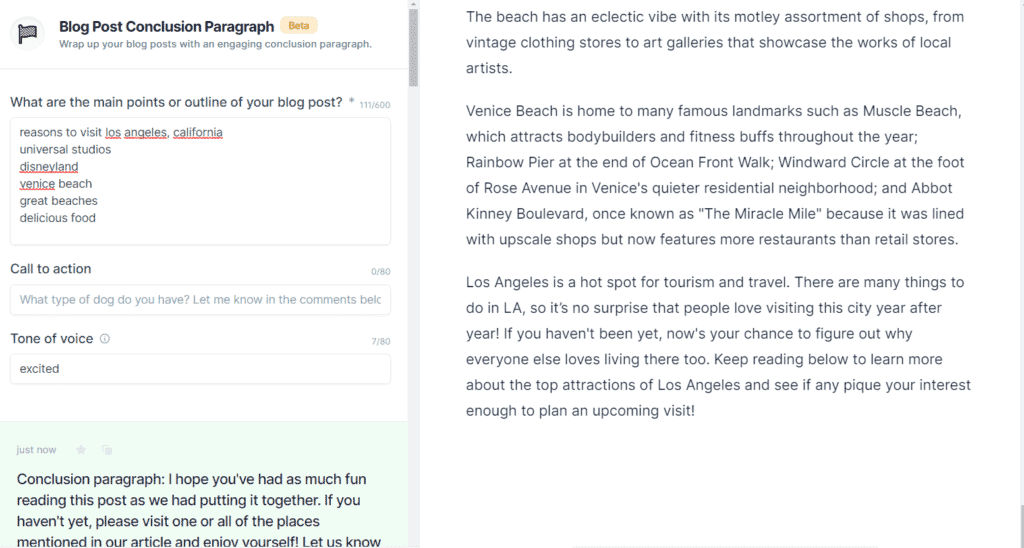1024x548 pixels.
Task: Click the right-edge page scrollbar thumb
Action: [x=1021, y=524]
